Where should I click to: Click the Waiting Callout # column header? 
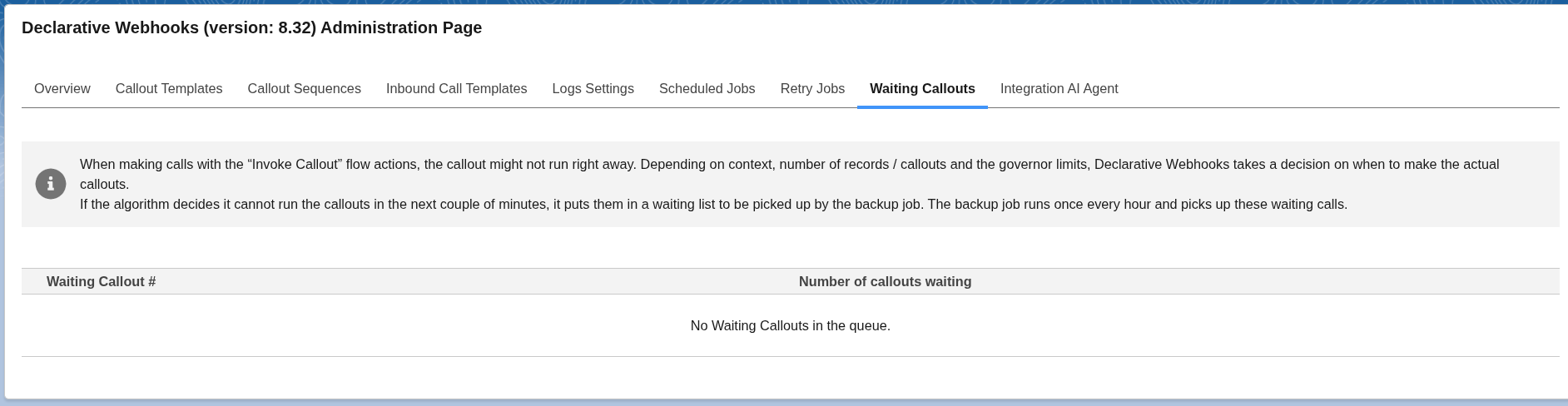click(x=102, y=282)
